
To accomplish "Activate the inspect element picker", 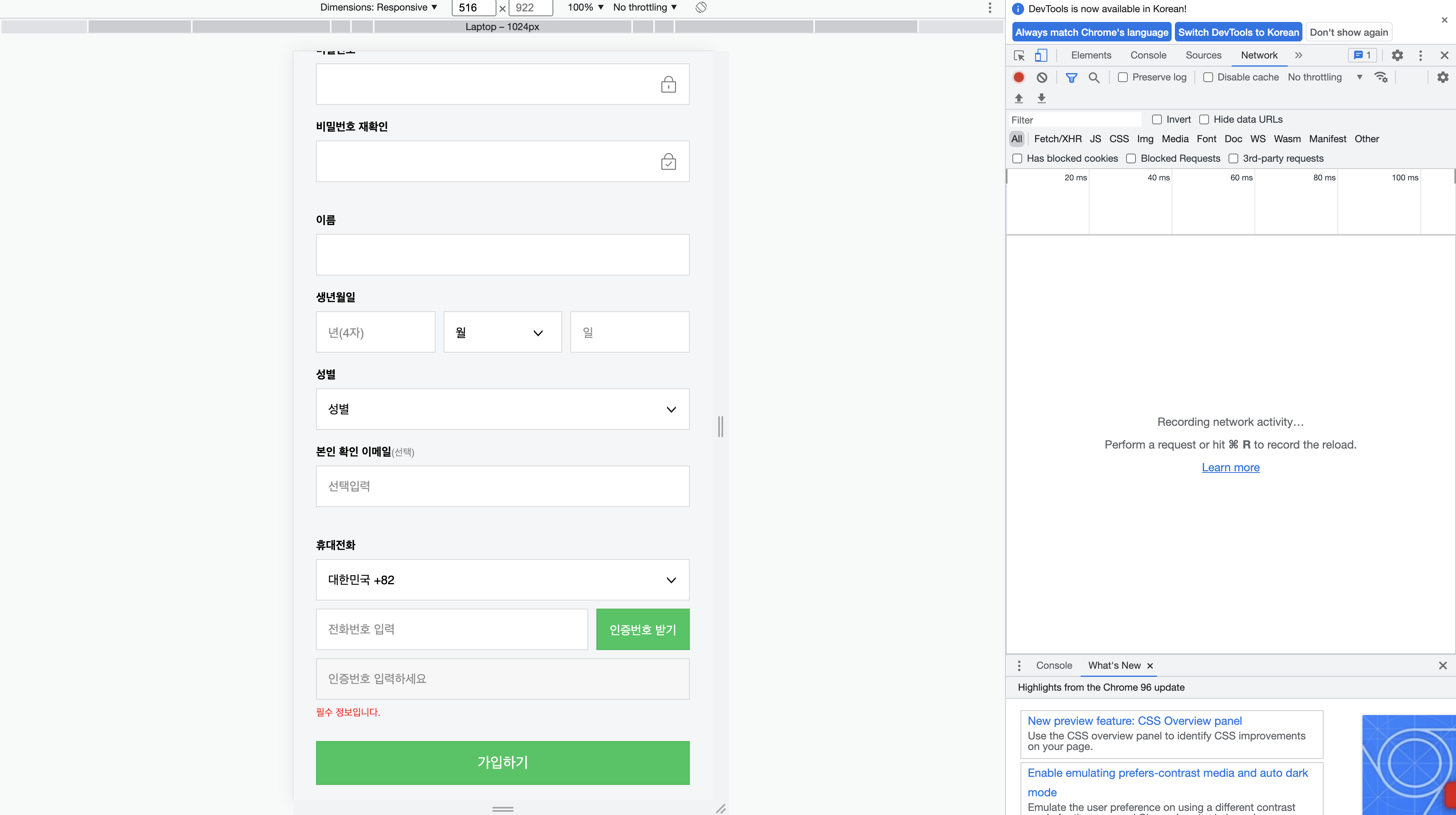I will coord(1019,55).
